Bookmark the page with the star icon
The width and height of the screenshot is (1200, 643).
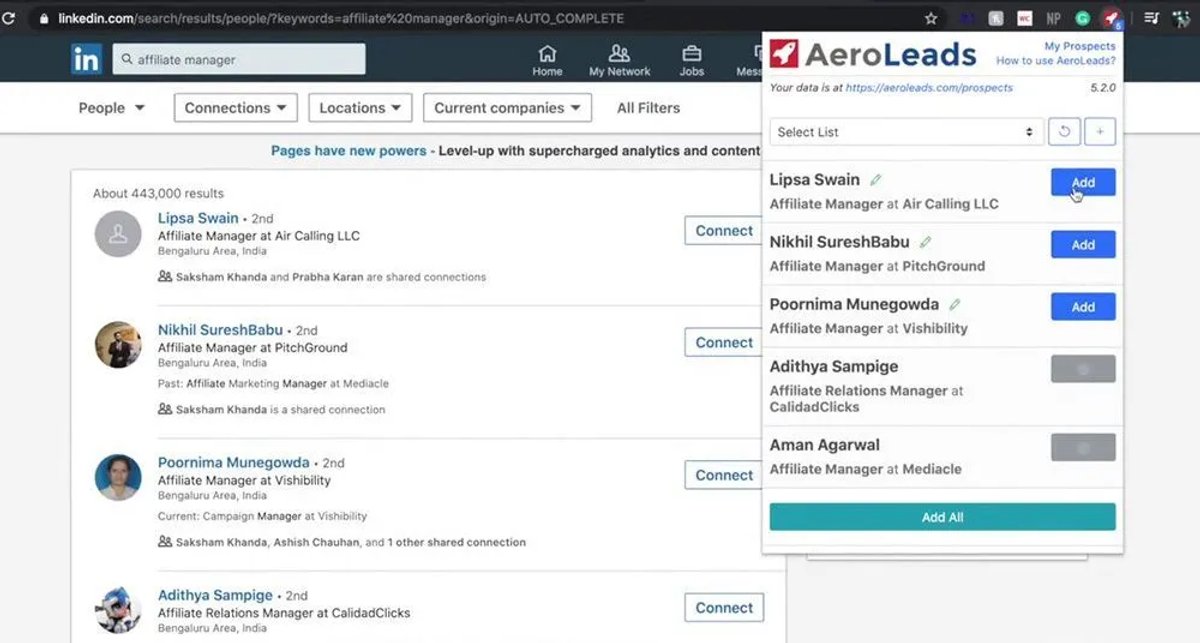click(x=931, y=18)
